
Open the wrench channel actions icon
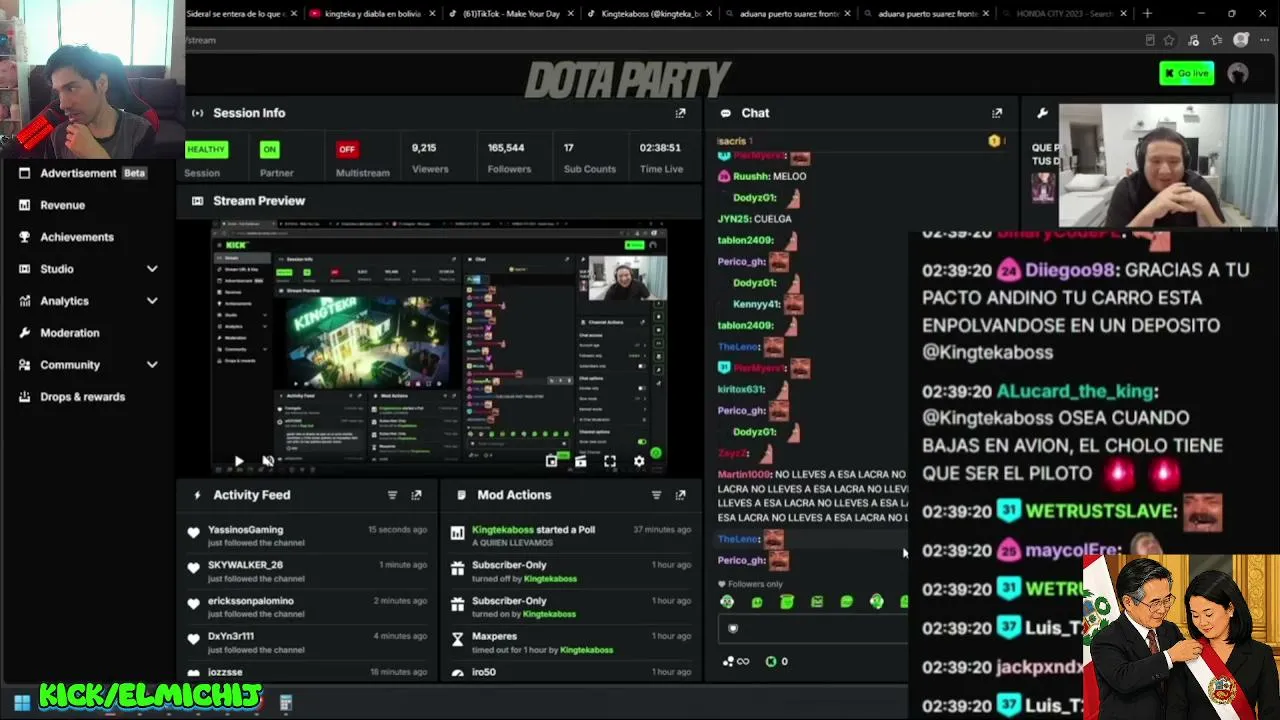(x=1042, y=113)
